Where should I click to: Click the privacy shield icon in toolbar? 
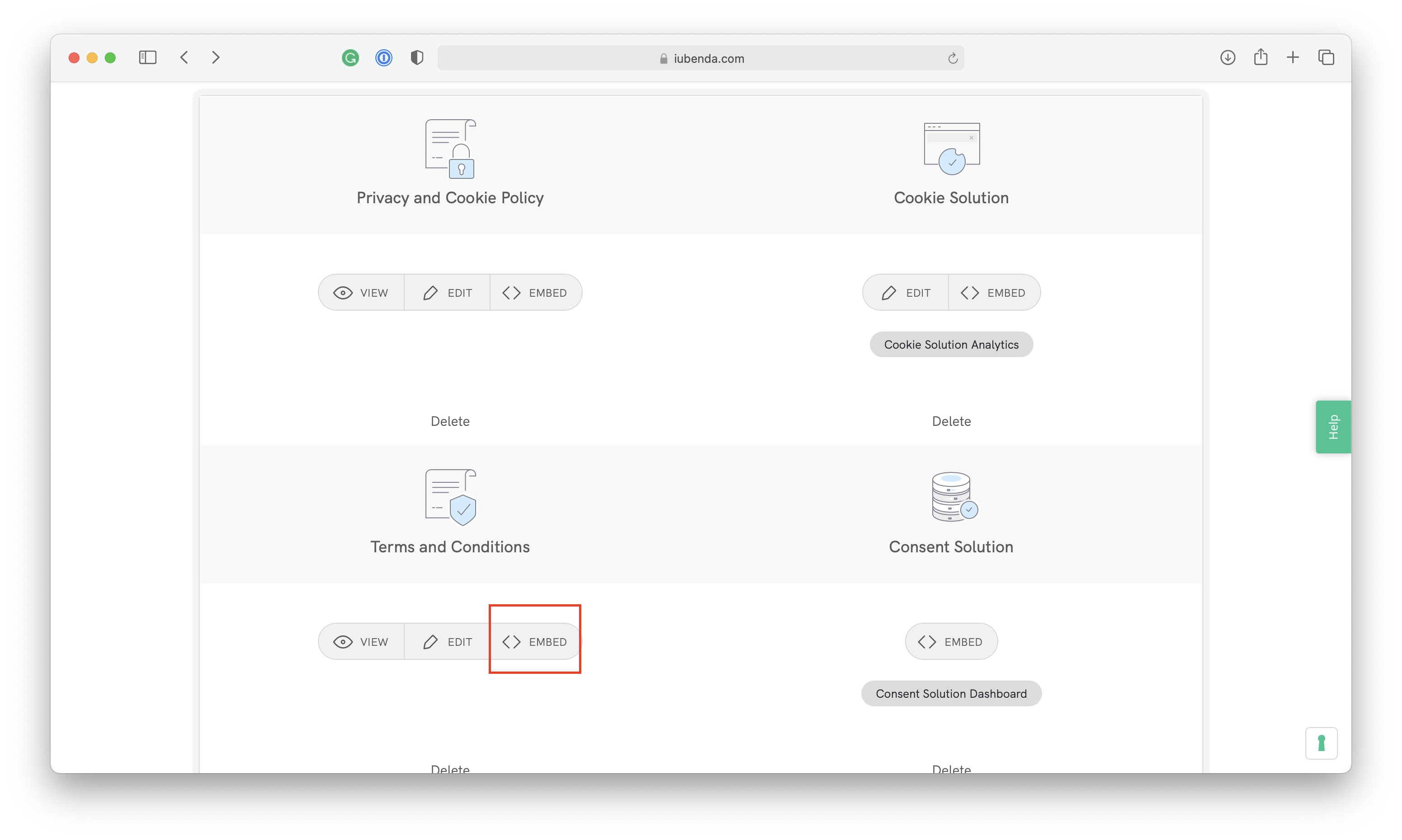416,58
